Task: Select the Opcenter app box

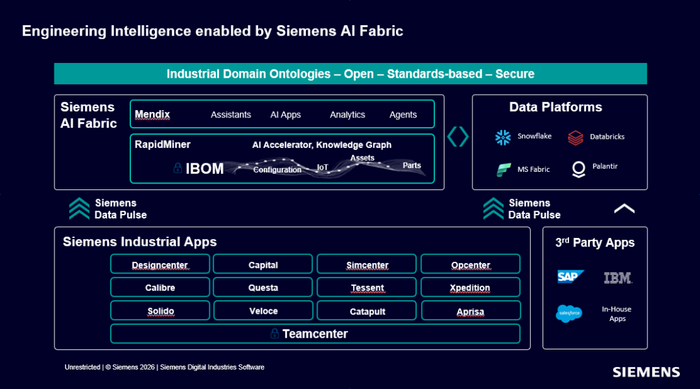Action: tap(471, 264)
